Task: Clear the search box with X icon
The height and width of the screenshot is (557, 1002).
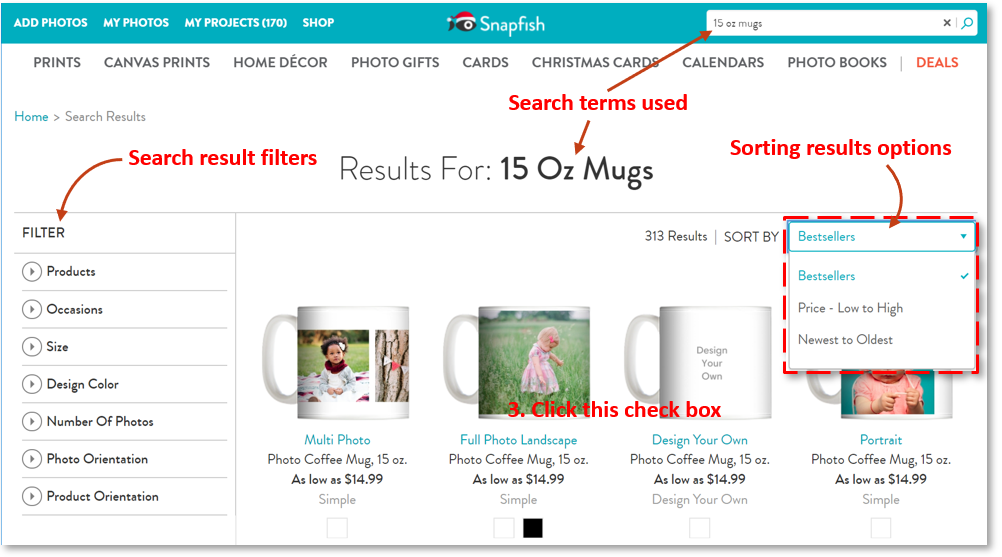Action: (947, 23)
